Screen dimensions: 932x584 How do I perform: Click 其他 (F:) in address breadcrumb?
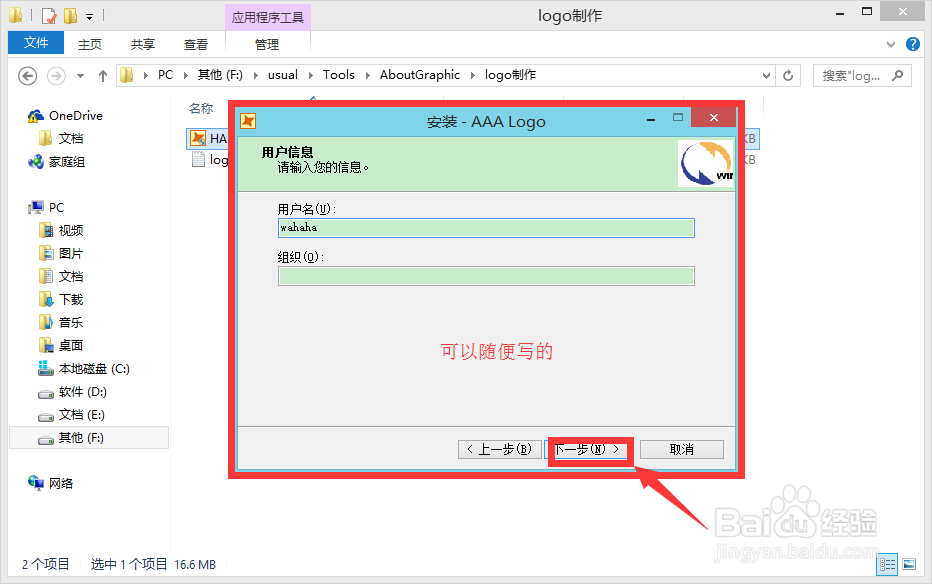point(220,75)
